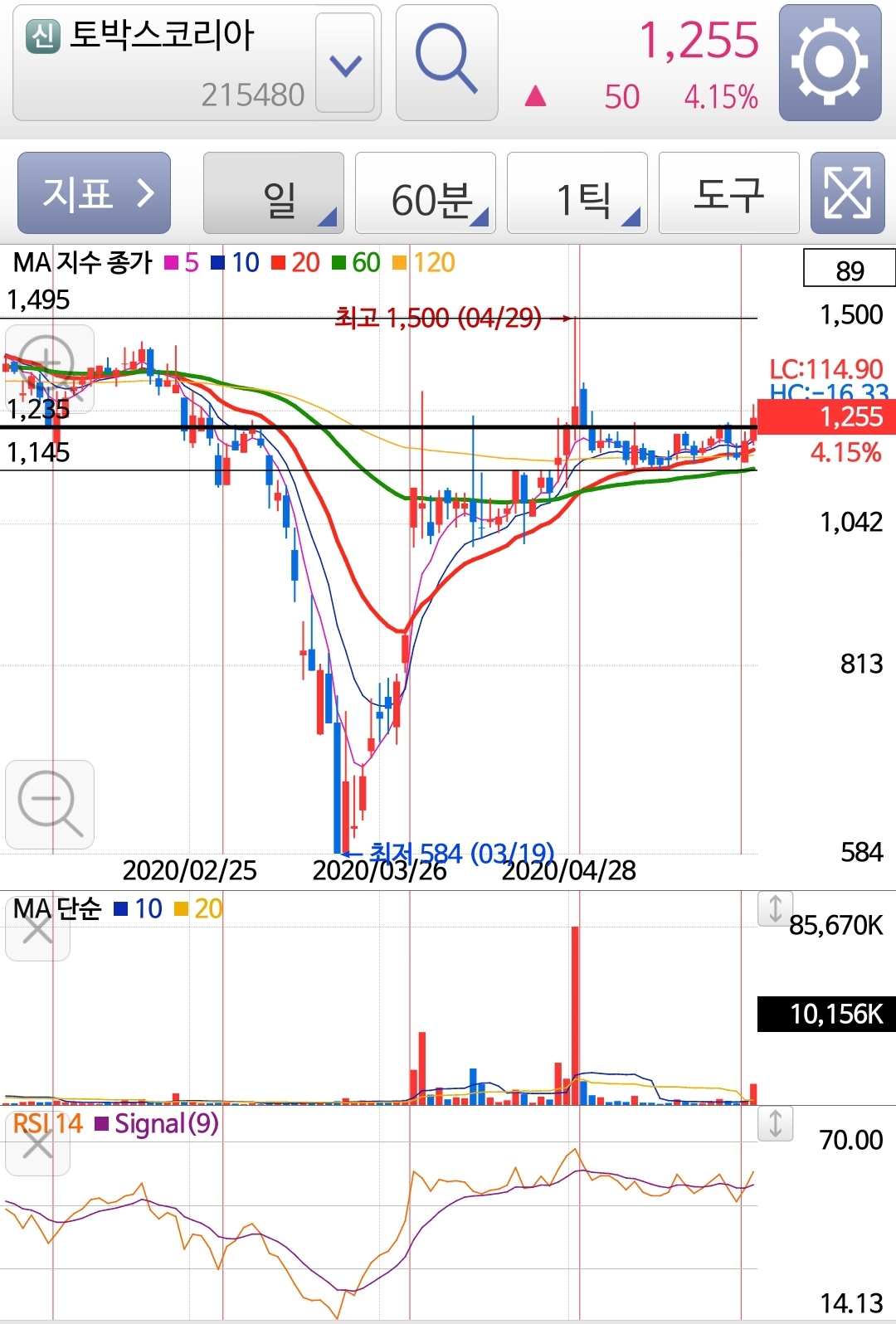Tap the current price 1,255 header
This screenshot has width=896, height=1324.
(x=699, y=40)
